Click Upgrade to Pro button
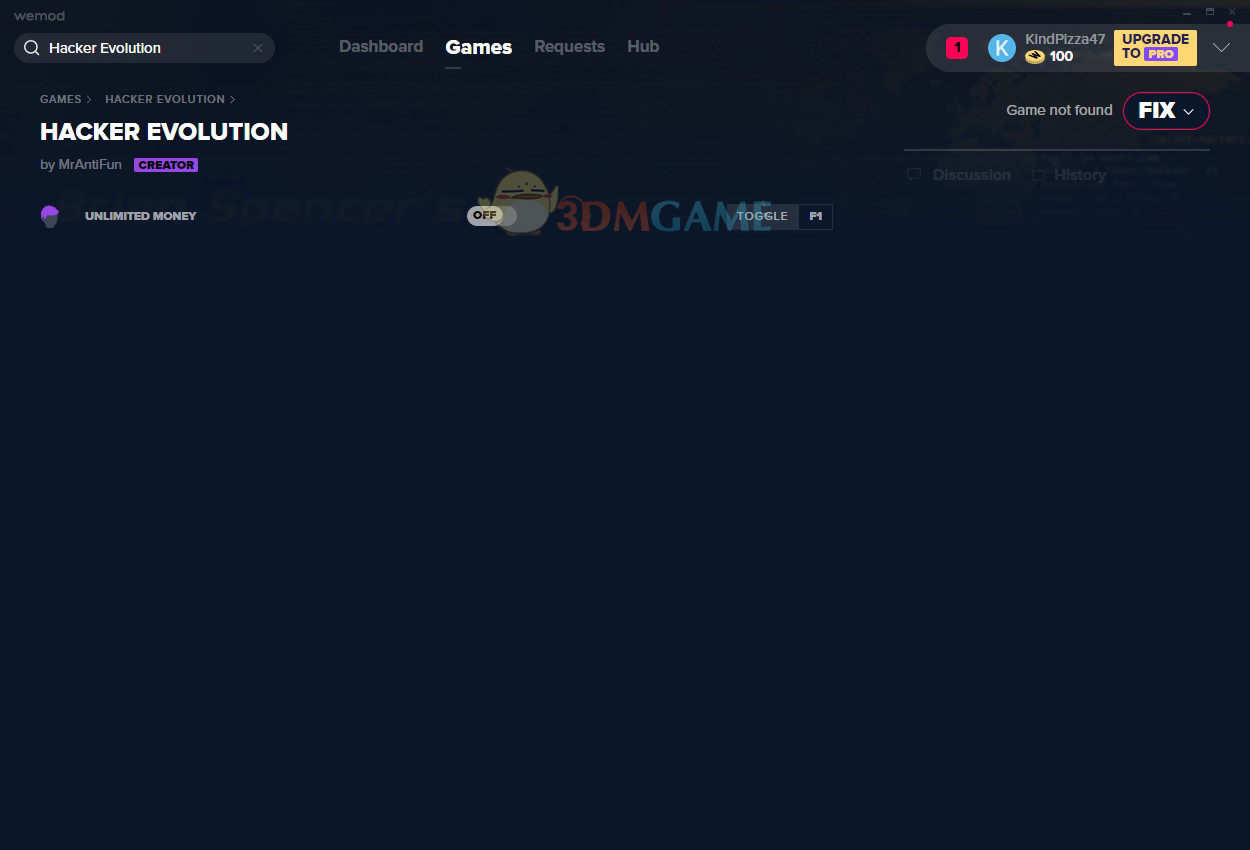 click(x=1155, y=47)
